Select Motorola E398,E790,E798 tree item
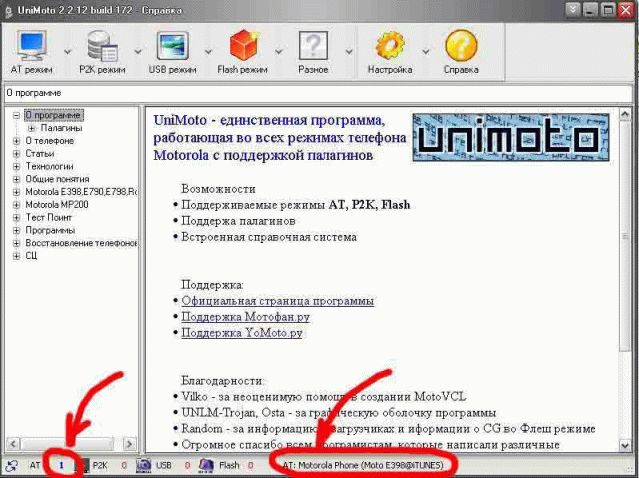 [x=81, y=192]
